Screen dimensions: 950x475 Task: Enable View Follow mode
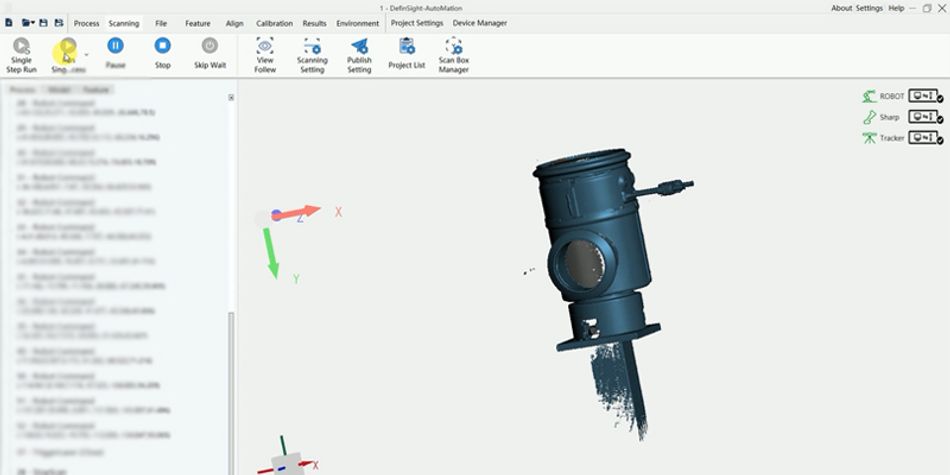(x=265, y=46)
